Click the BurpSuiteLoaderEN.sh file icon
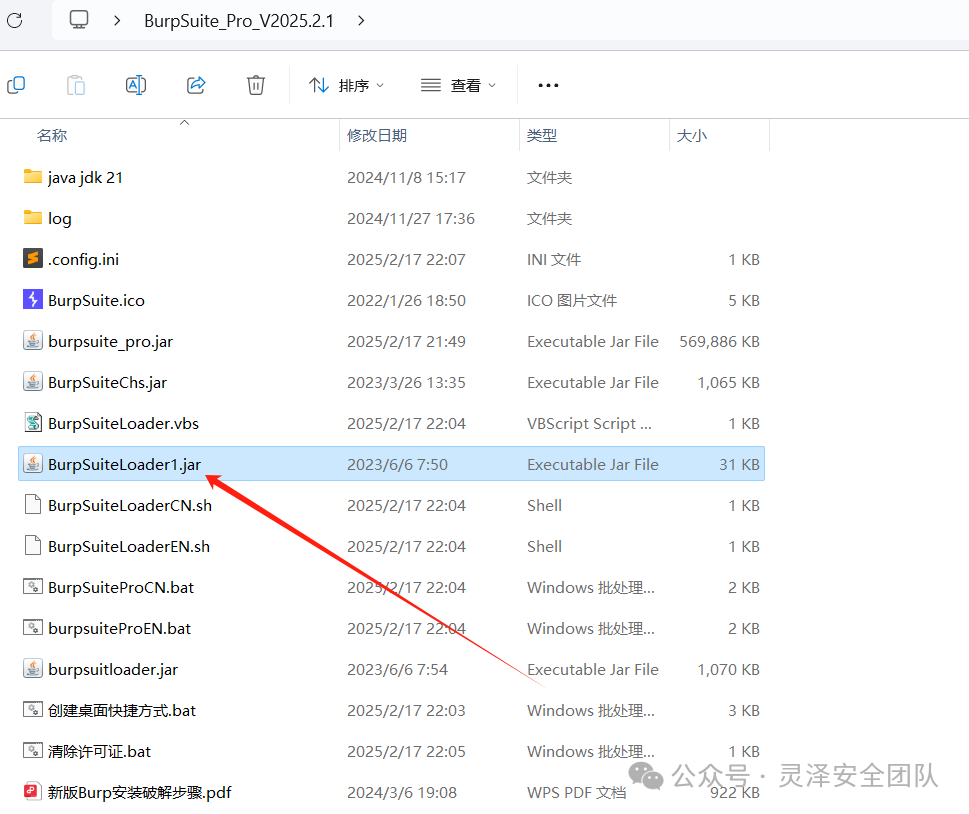This screenshot has width=969, height=814. pyautogui.click(x=33, y=545)
